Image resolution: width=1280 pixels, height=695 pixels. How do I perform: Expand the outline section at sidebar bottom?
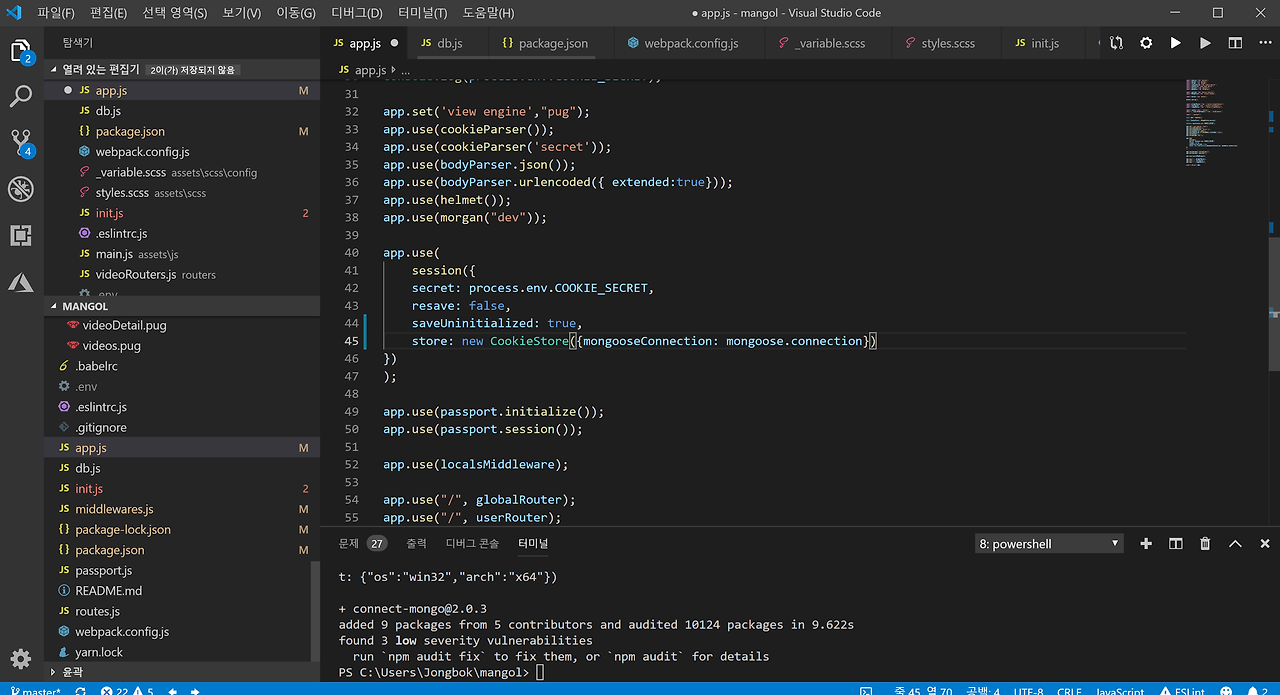pyautogui.click(x=72, y=673)
